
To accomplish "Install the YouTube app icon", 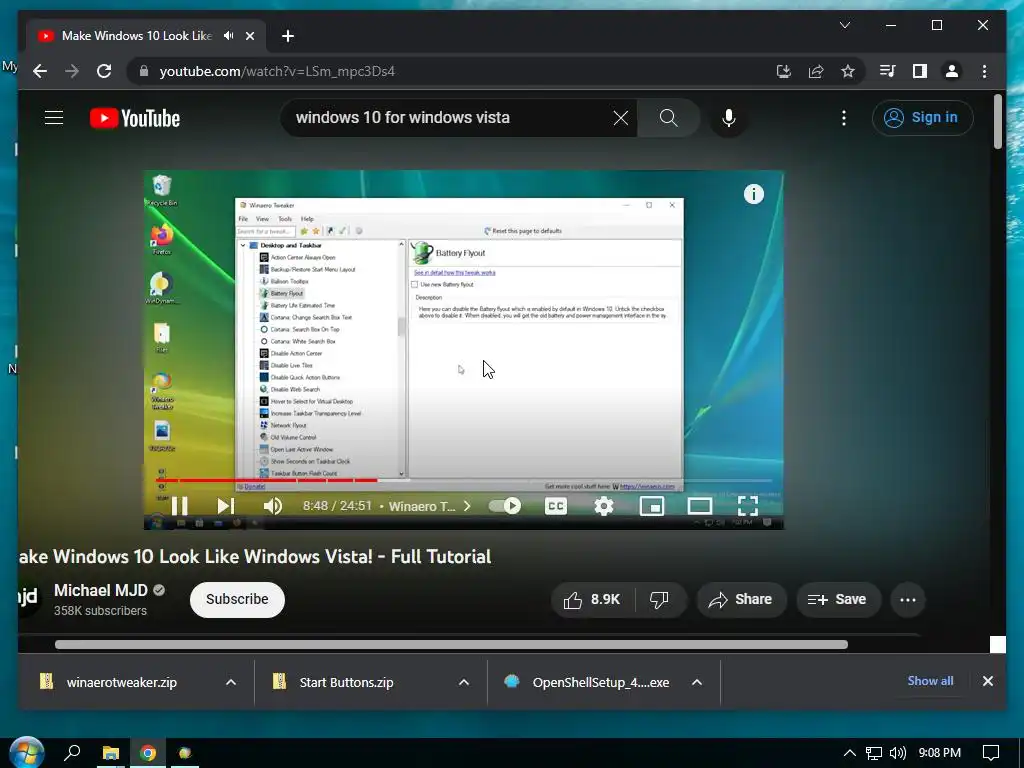I will click(784, 71).
